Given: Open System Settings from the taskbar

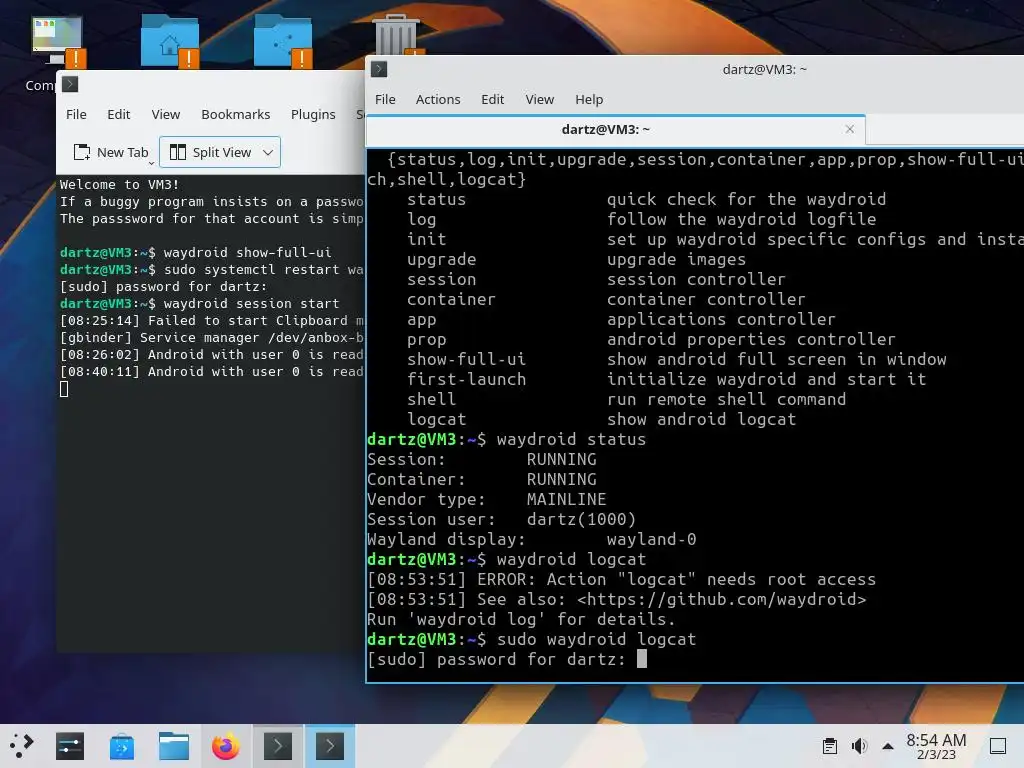Looking at the screenshot, I should [x=70, y=746].
